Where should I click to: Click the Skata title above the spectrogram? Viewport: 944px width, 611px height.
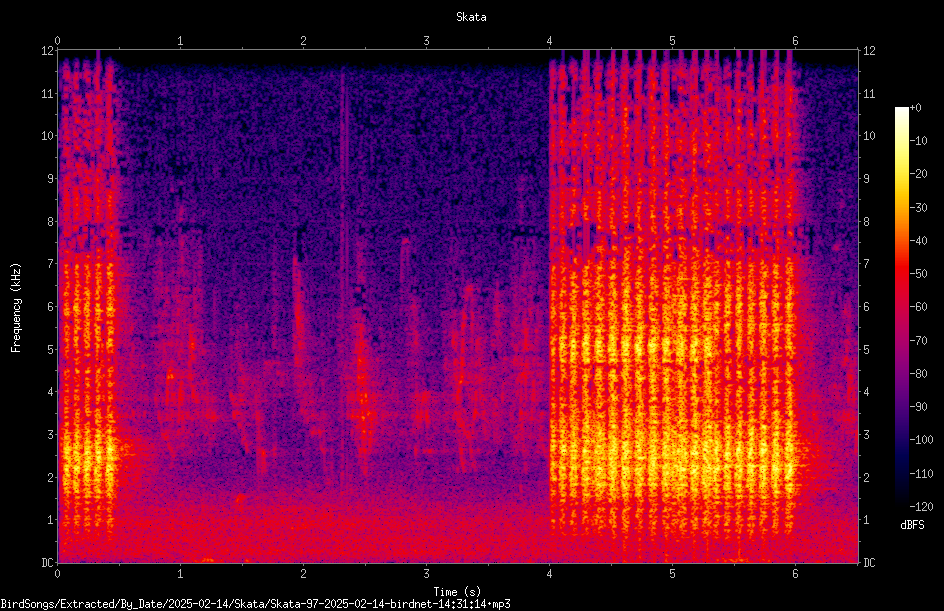(471, 17)
